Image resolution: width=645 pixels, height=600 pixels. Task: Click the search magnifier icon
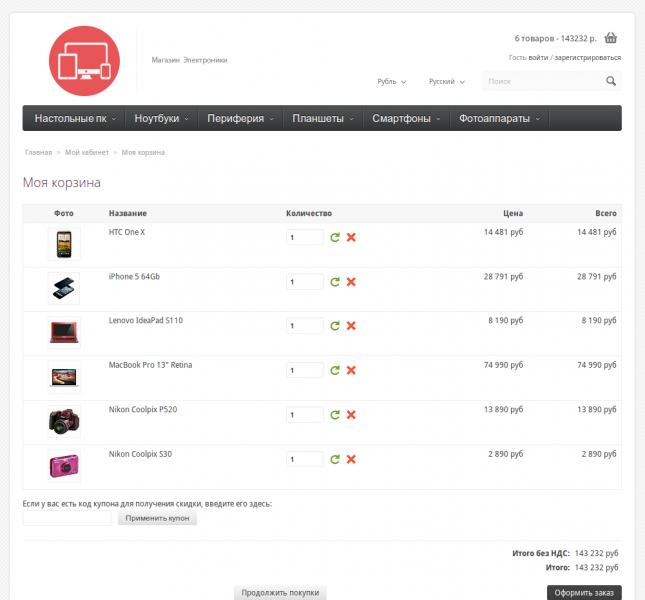click(611, 81)
